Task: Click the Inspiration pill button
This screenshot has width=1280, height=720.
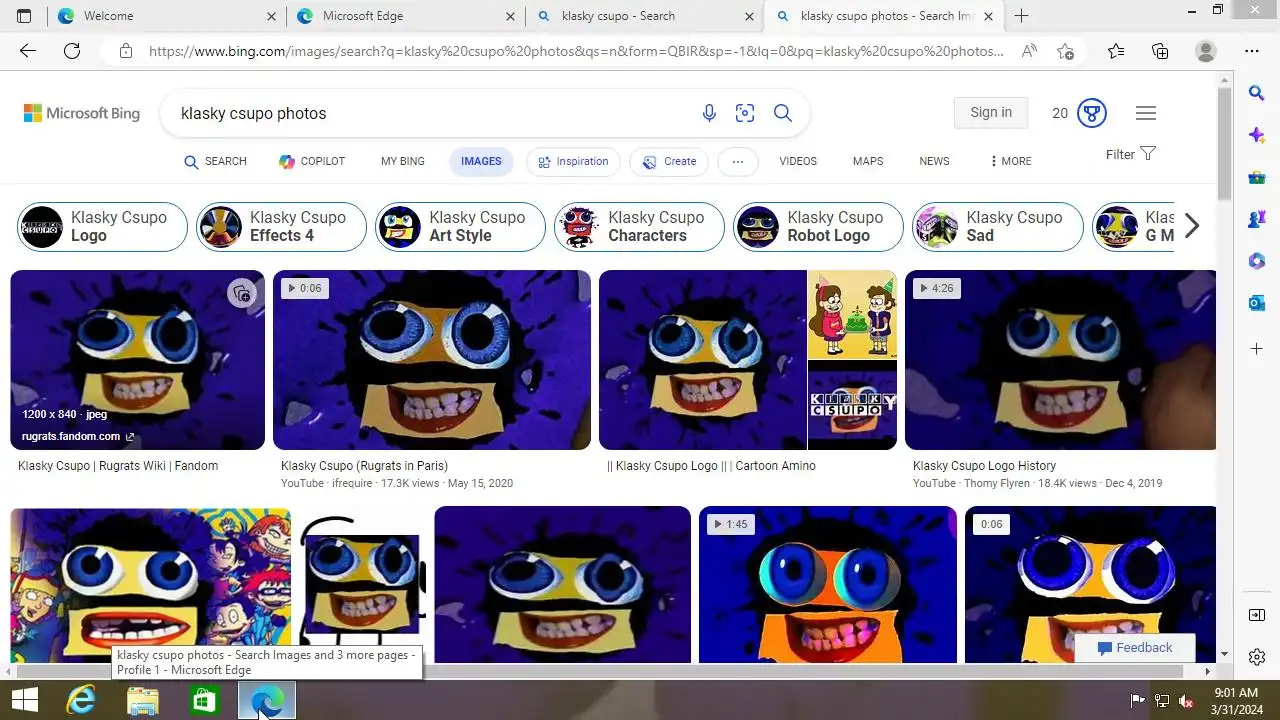Action: click(x=574, y=161)
